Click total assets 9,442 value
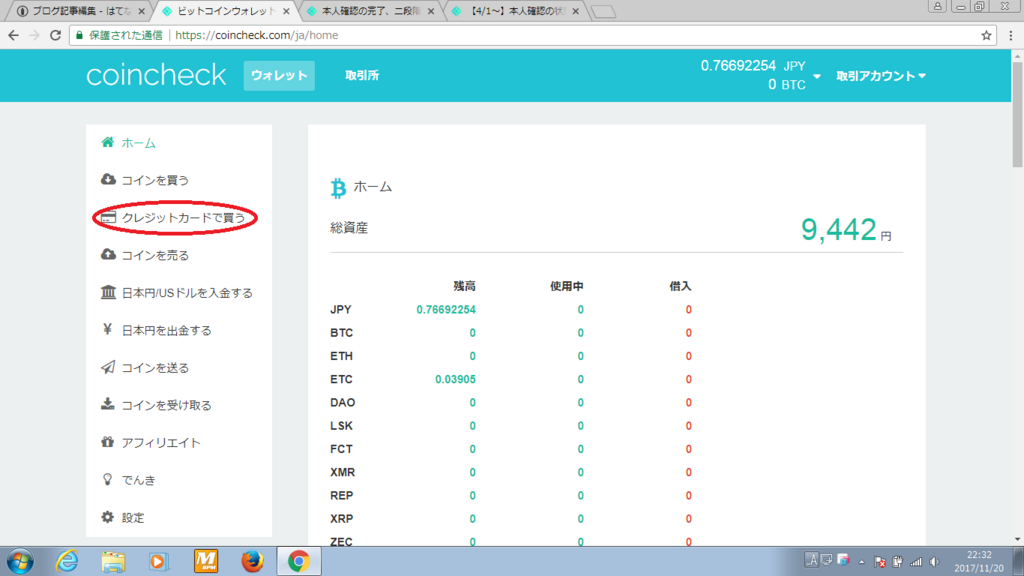The image size is (1024, 576). click(x=839, y=229)
